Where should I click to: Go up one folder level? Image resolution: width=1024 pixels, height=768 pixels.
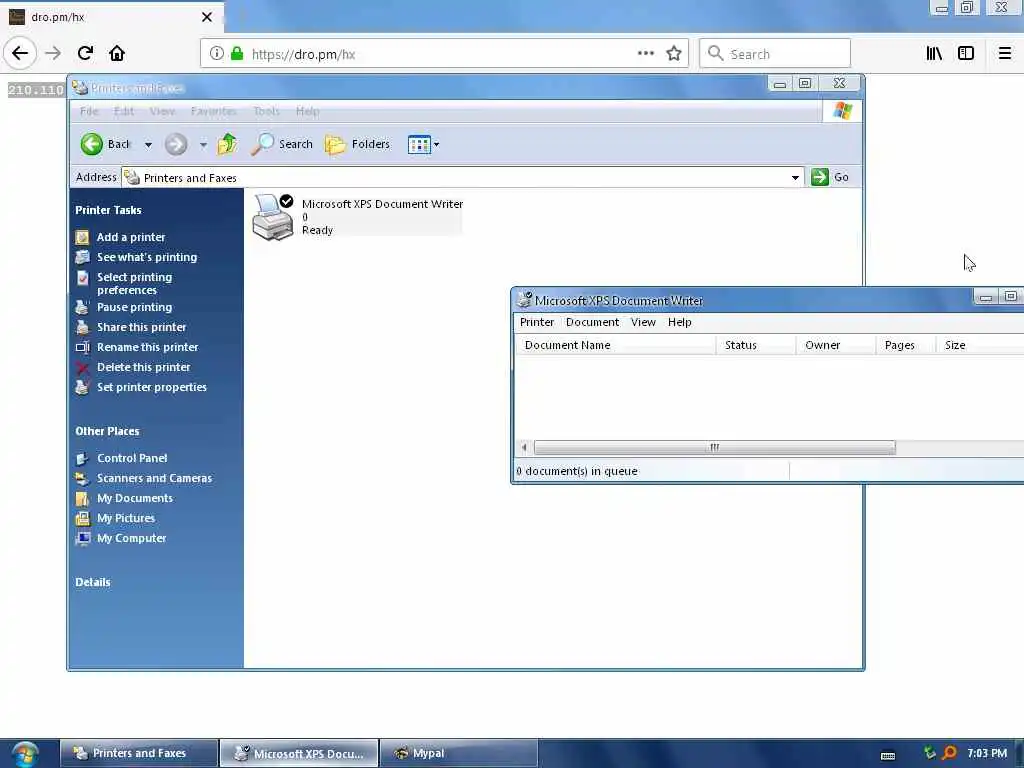[x=227, y=144]
